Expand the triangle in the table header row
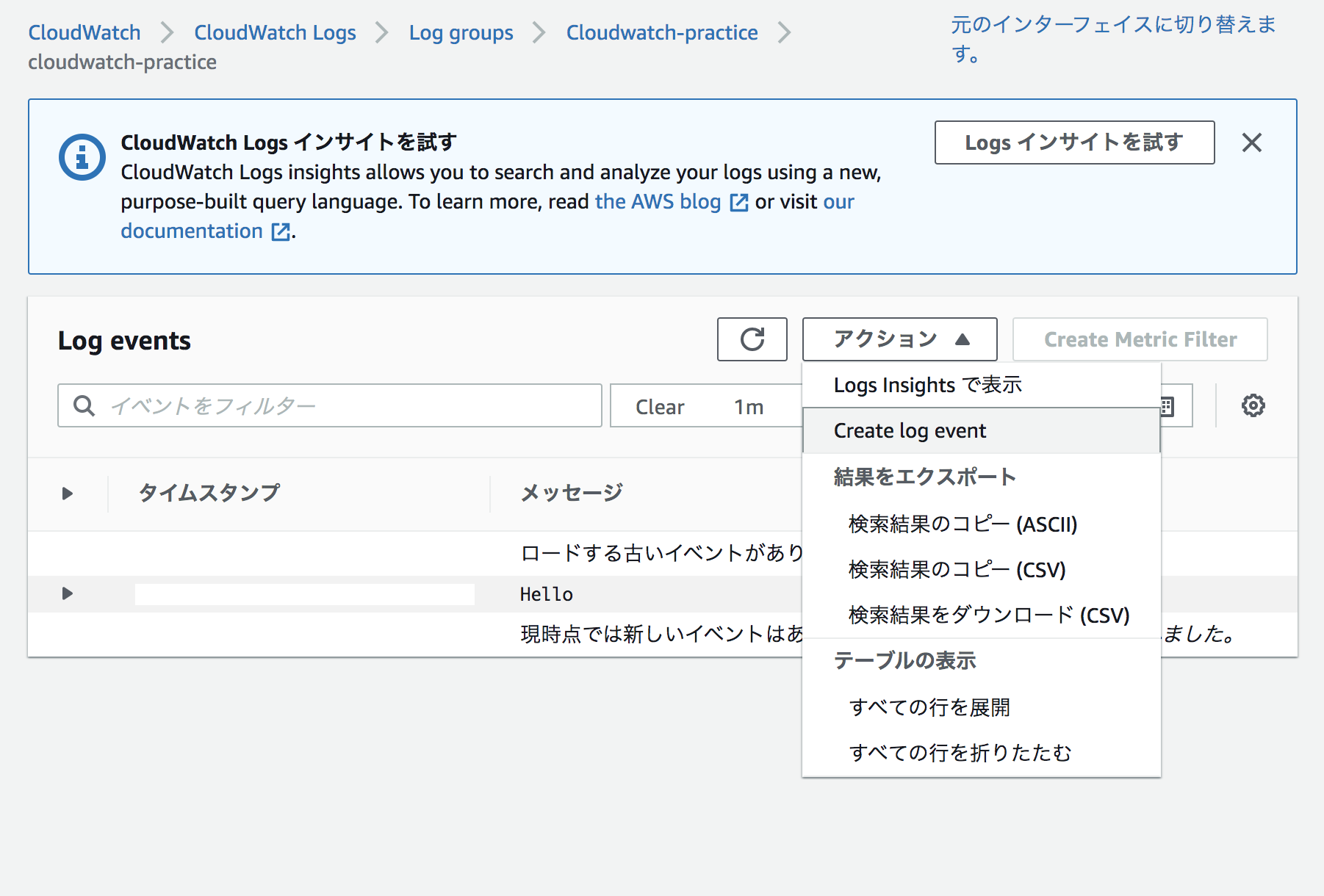The width and height of the screenshot is (1324, 896). [67, 493]
